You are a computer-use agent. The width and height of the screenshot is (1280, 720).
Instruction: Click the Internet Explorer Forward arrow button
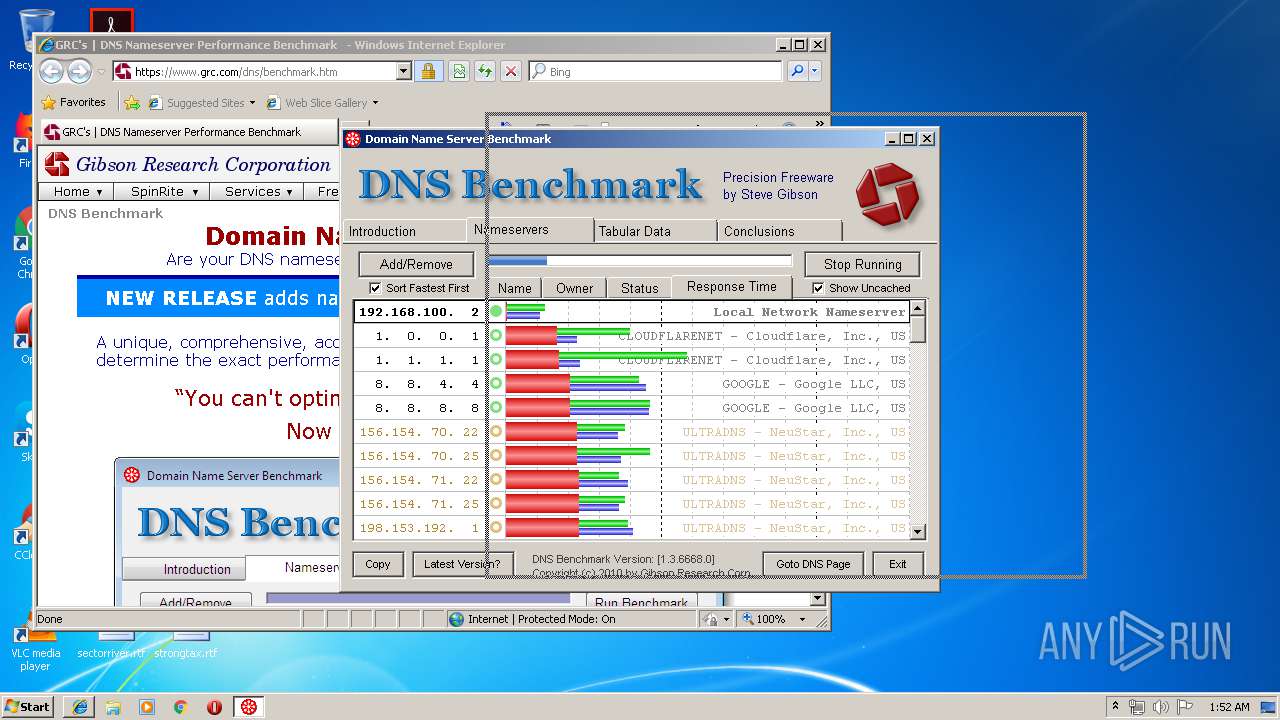tap(80, 71)
